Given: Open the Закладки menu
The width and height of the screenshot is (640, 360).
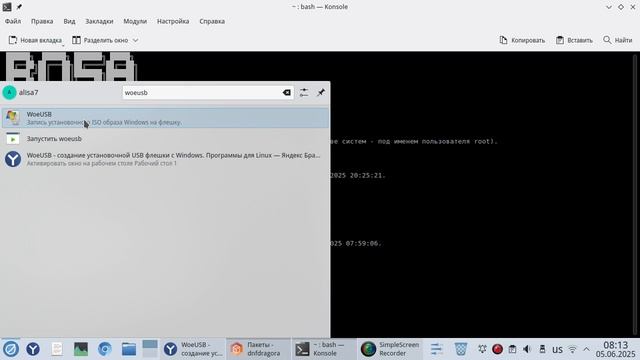Looking at the screenshot, I should click(99, 21).
